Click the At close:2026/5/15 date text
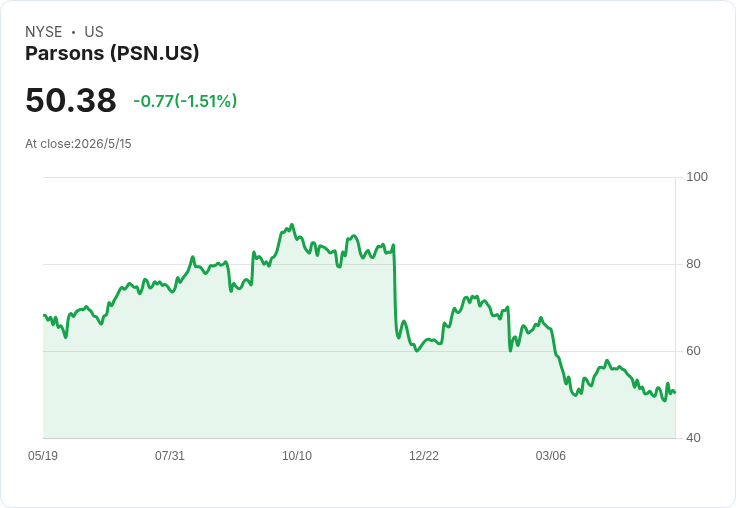The height and width of the screenshot is (508, 736). click(78, 144)
